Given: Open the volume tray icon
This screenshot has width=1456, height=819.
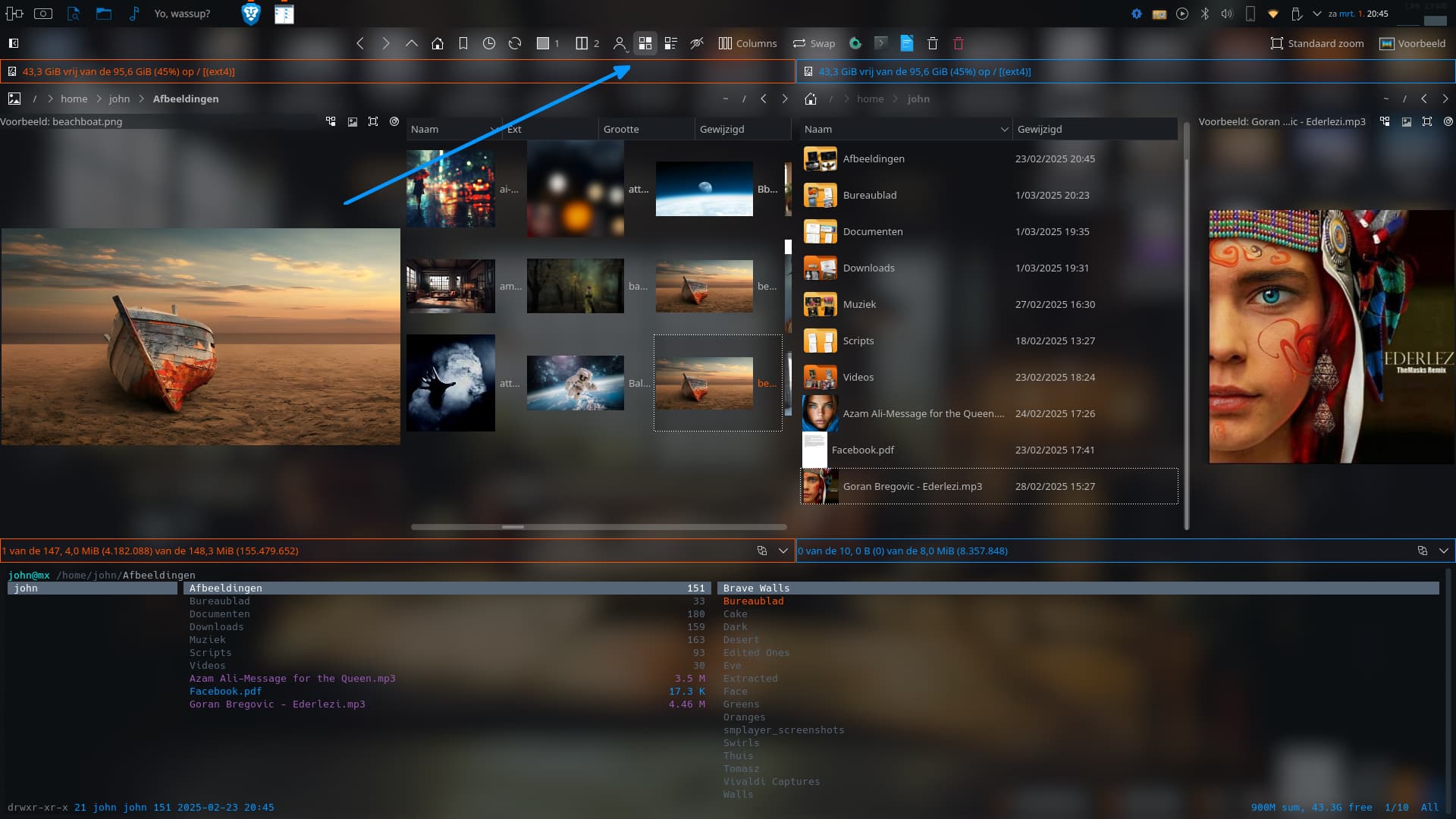Looking at the screenshot, I should (1227, 14).
